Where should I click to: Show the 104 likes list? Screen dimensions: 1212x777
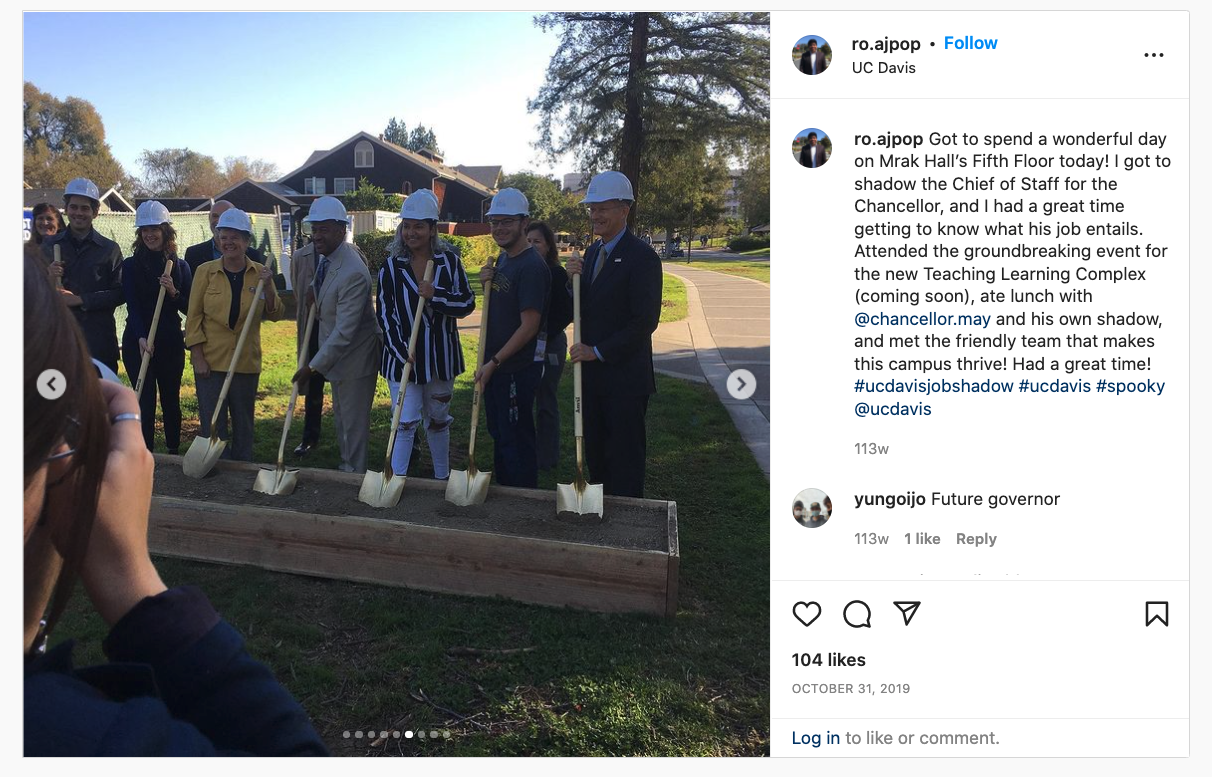[x=829, y=660]
